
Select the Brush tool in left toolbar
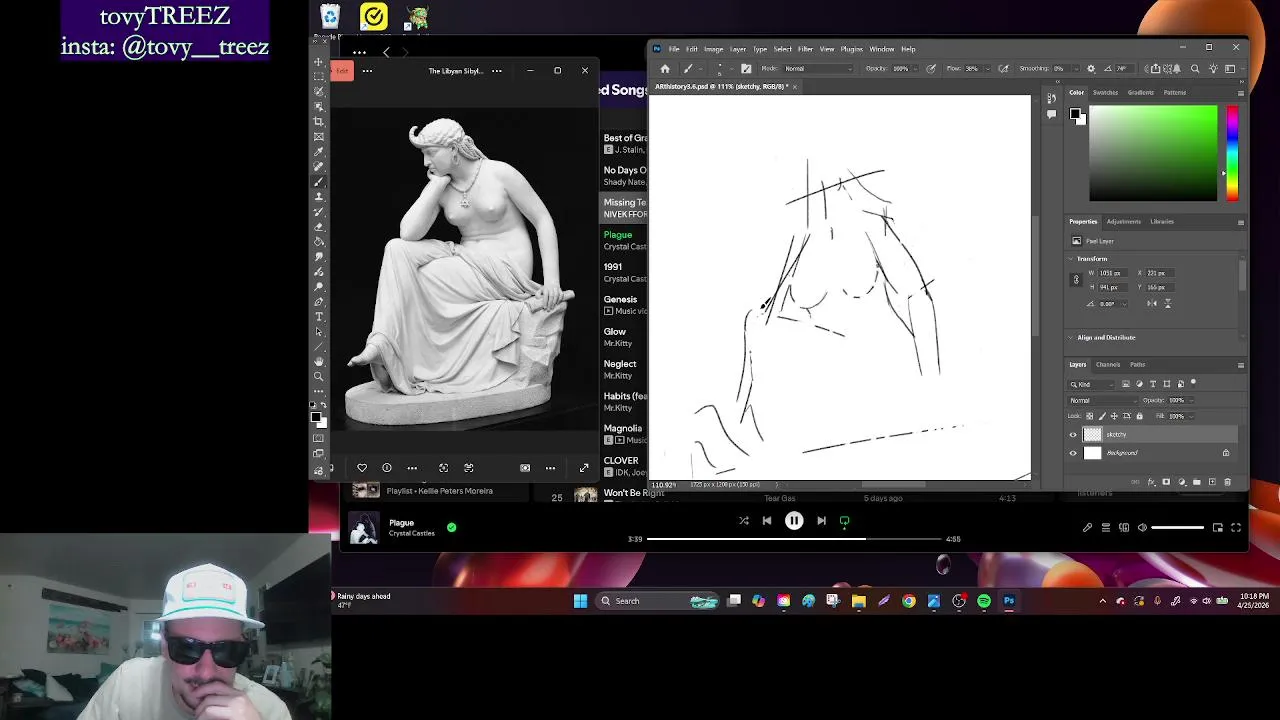click(319, 181)
